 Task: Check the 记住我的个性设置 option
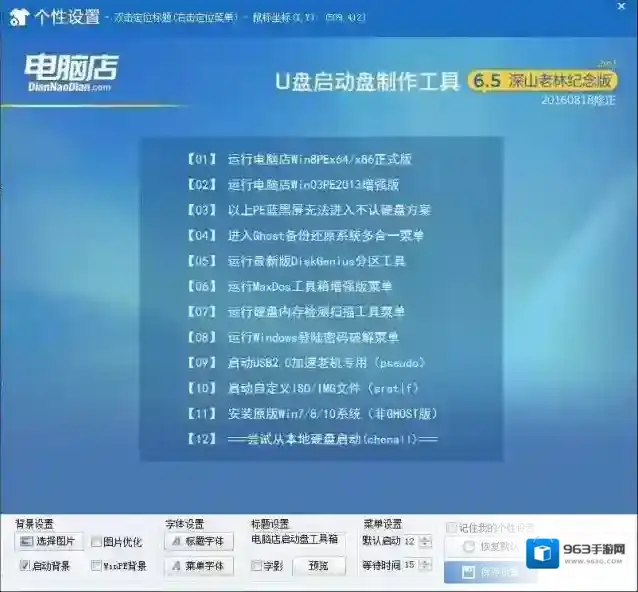(x=452, y=527)
